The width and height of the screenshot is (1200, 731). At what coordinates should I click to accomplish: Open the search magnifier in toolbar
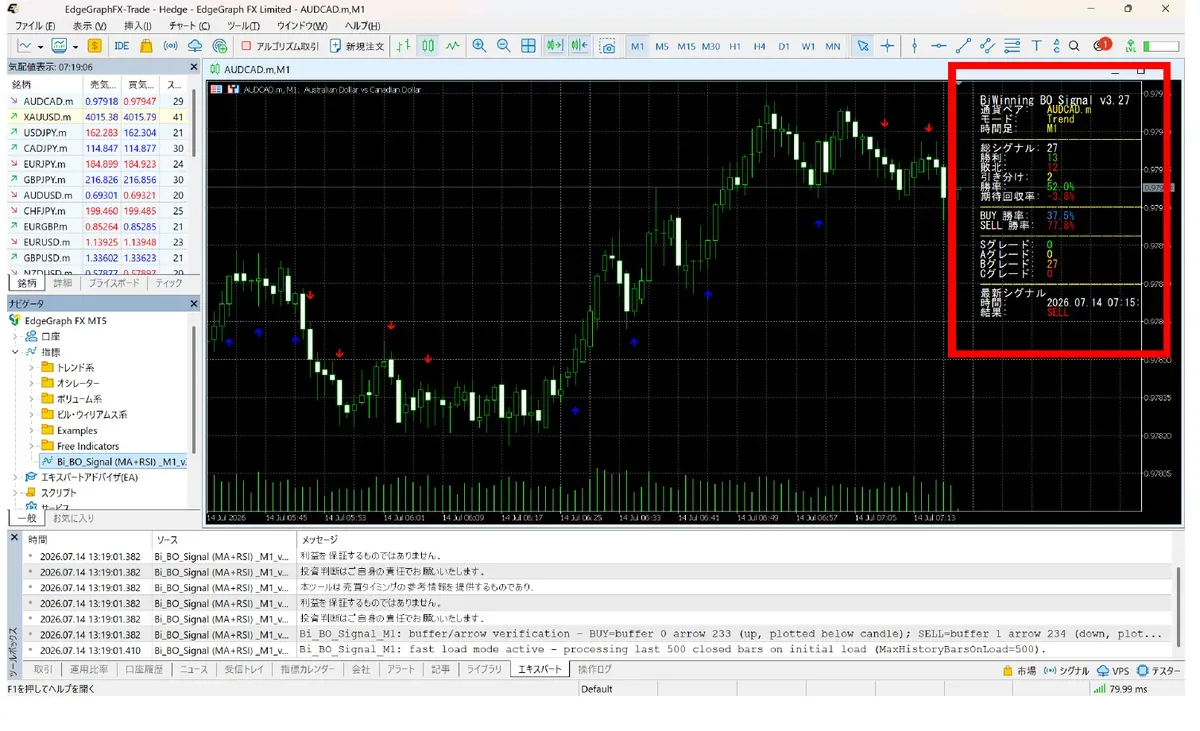(x=1074, y=46)
